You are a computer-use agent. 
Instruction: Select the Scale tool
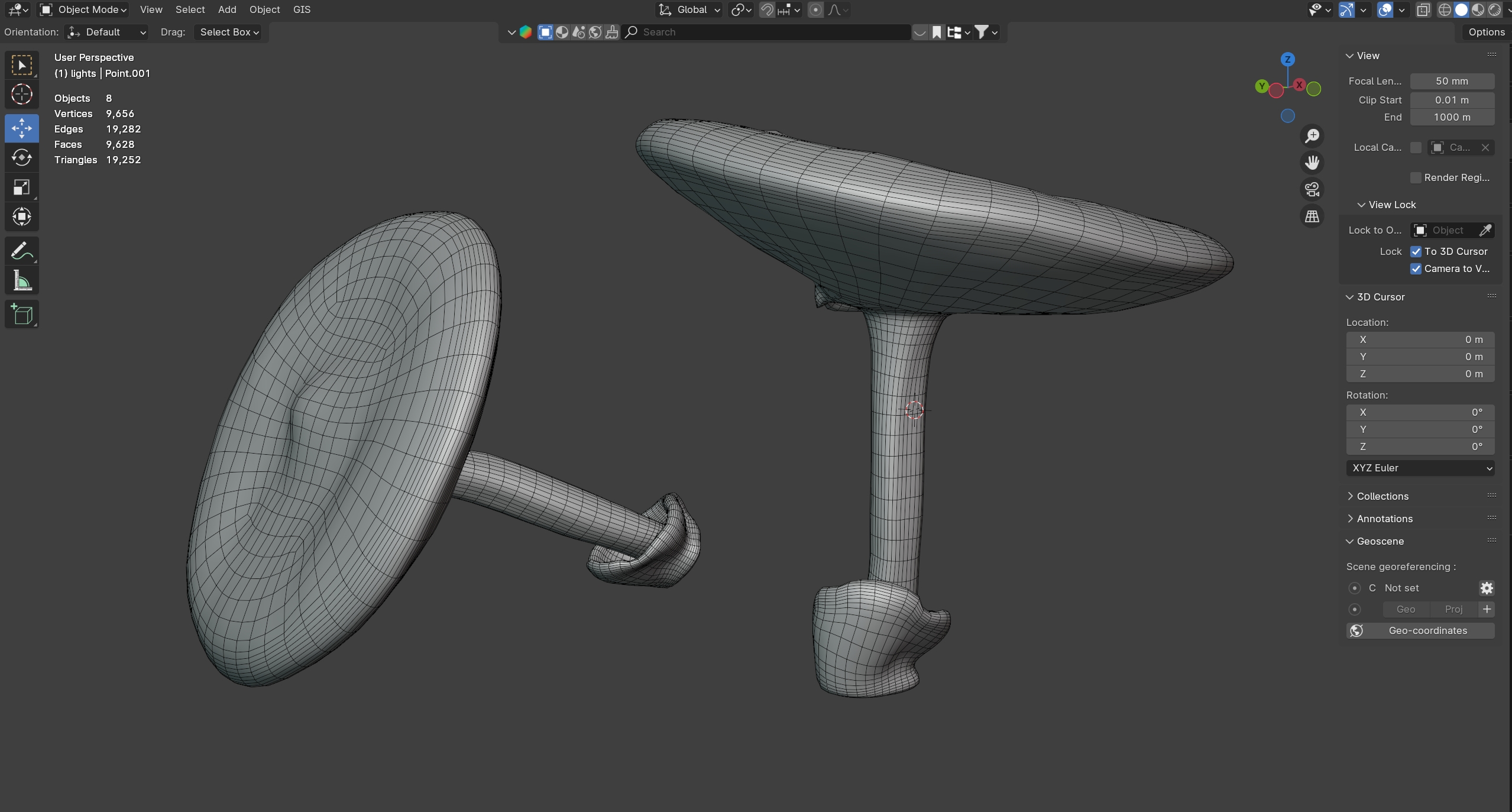pyautogui.click(x=22, y=187)
